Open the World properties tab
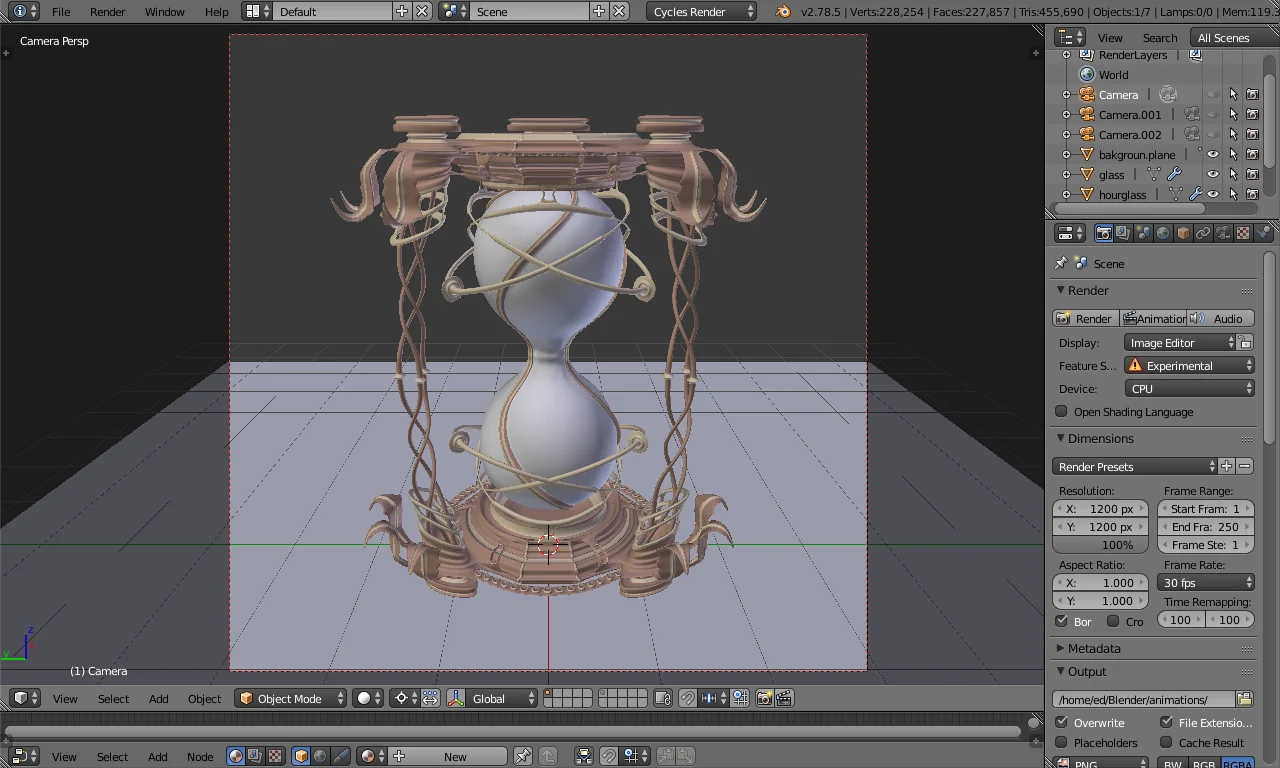This screenshot has height=768, width=1280. pos(1162,232)
